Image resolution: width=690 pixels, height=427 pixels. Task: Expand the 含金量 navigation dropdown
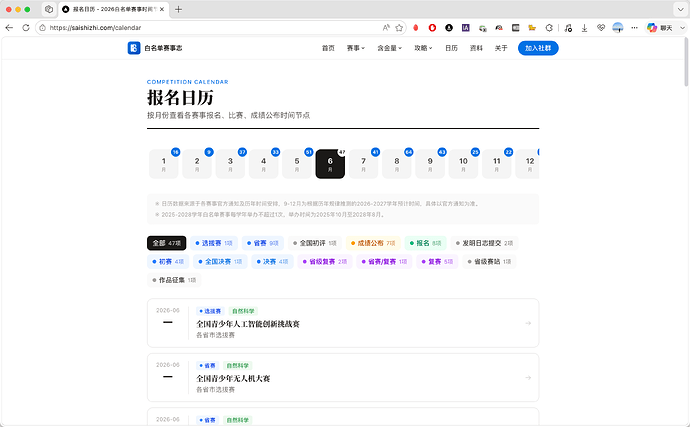click(x=389, y=48)
